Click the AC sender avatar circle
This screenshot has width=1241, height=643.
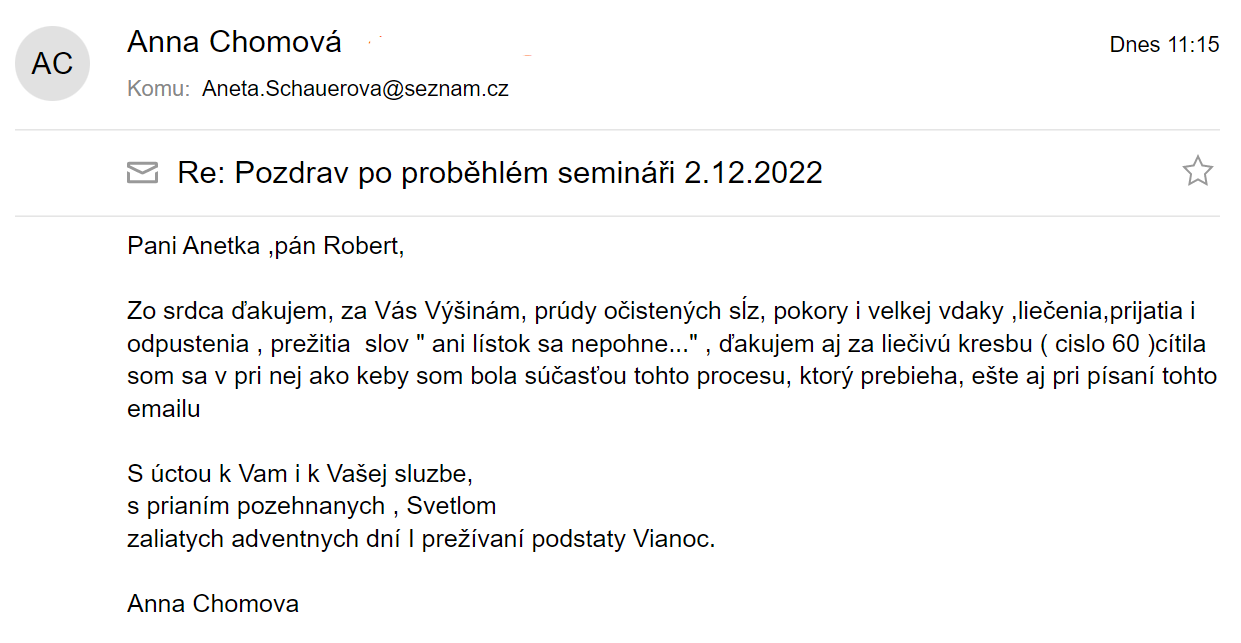(52, 63)
